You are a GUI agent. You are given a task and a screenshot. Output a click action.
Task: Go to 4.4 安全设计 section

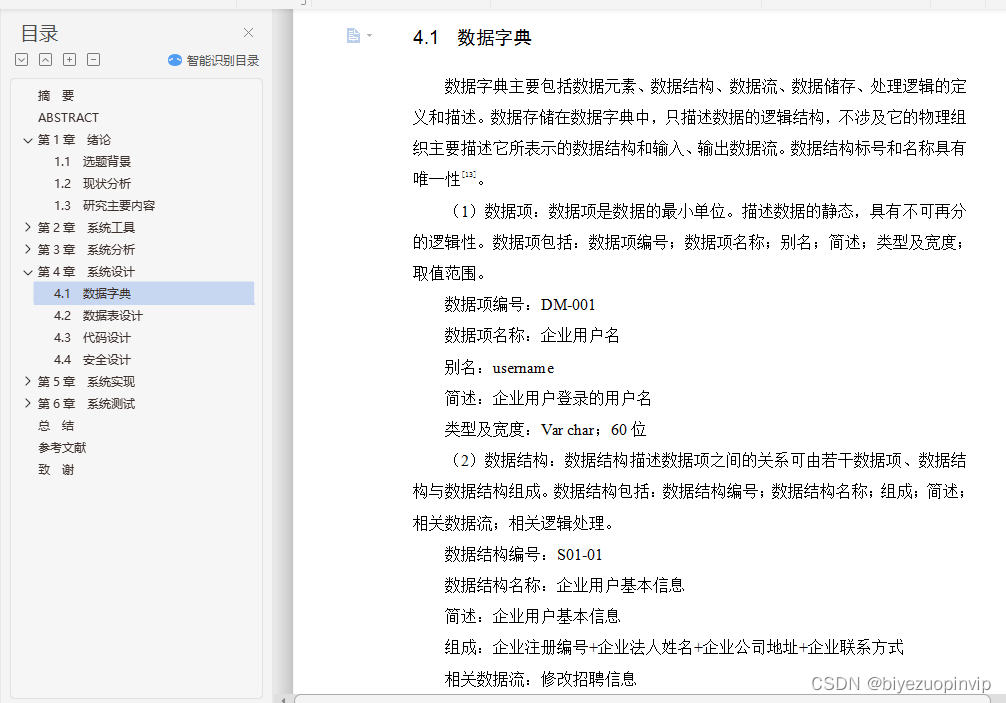point(92,359)
